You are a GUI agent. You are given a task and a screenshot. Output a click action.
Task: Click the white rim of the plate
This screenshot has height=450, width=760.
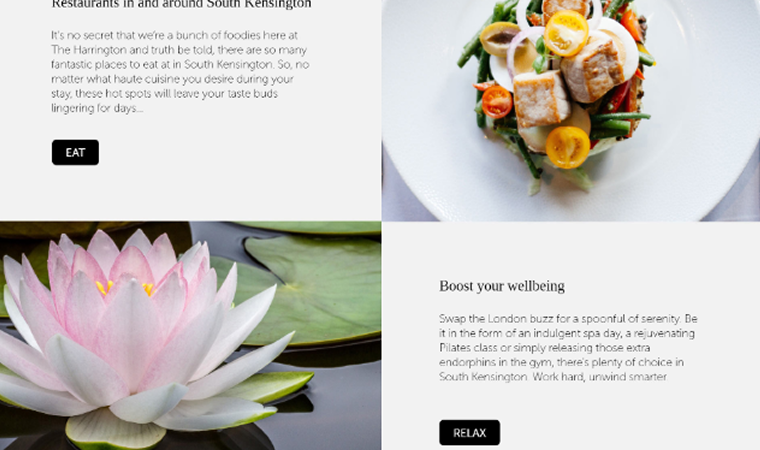703,145
